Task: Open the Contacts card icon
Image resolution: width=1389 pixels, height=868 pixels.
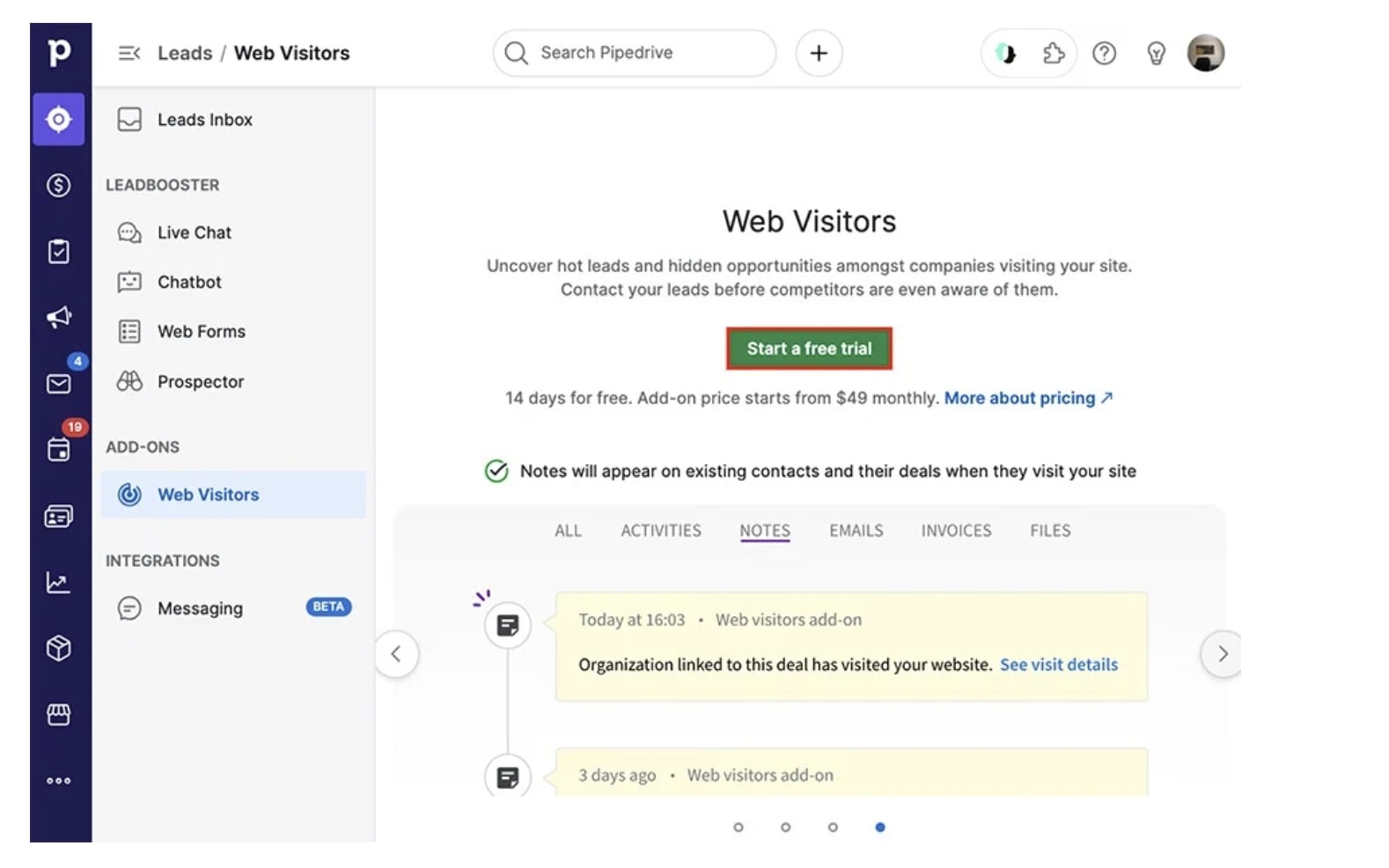Action: pos(59,516)
